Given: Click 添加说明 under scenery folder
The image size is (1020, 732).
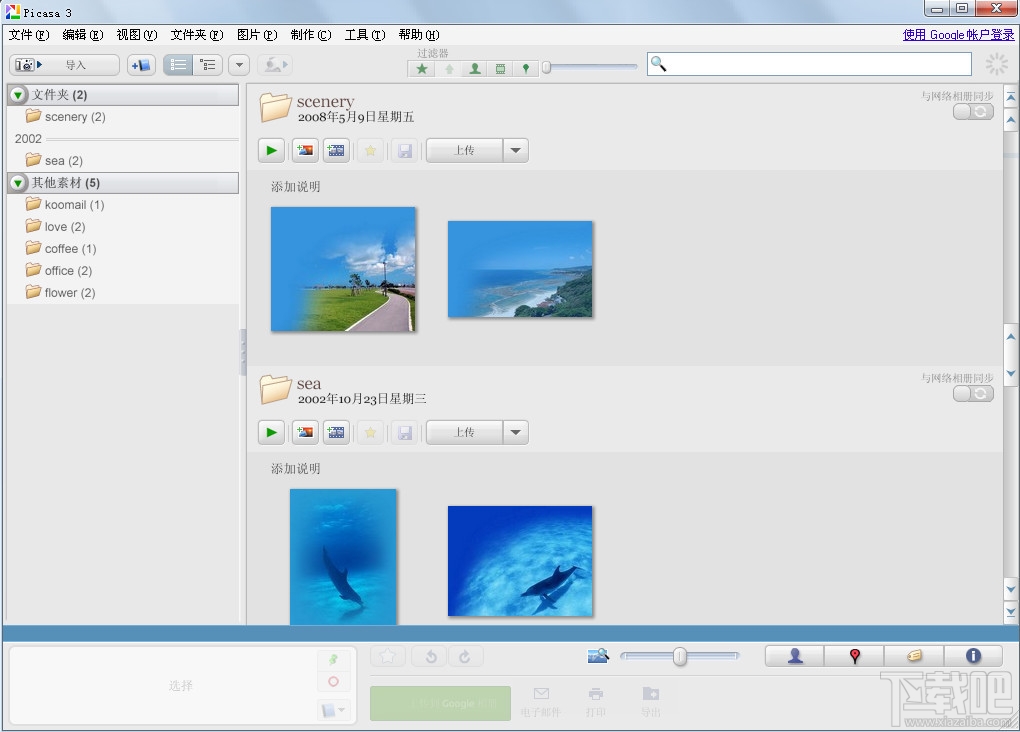Looking at the screenshot, I should click(x=295, y=187).
